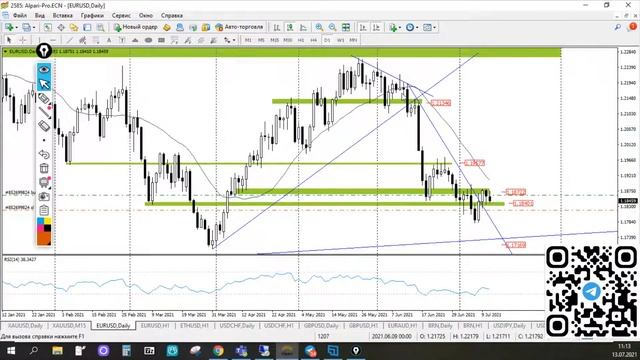This screenshot has height=360, width=640.
Task: Tile chart windows icon
Action: click(x=346, y=27)
